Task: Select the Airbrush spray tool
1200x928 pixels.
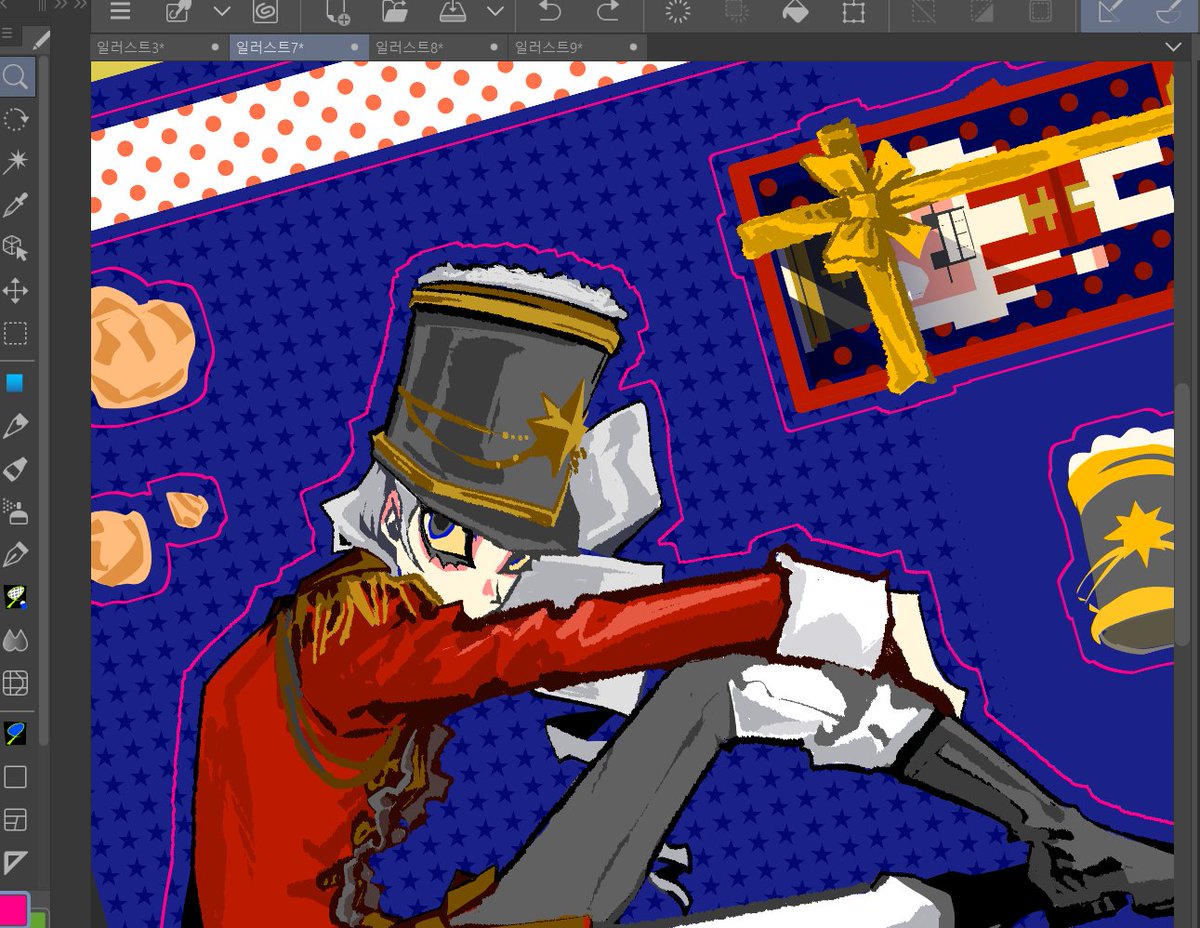Action: click(15, 511)
